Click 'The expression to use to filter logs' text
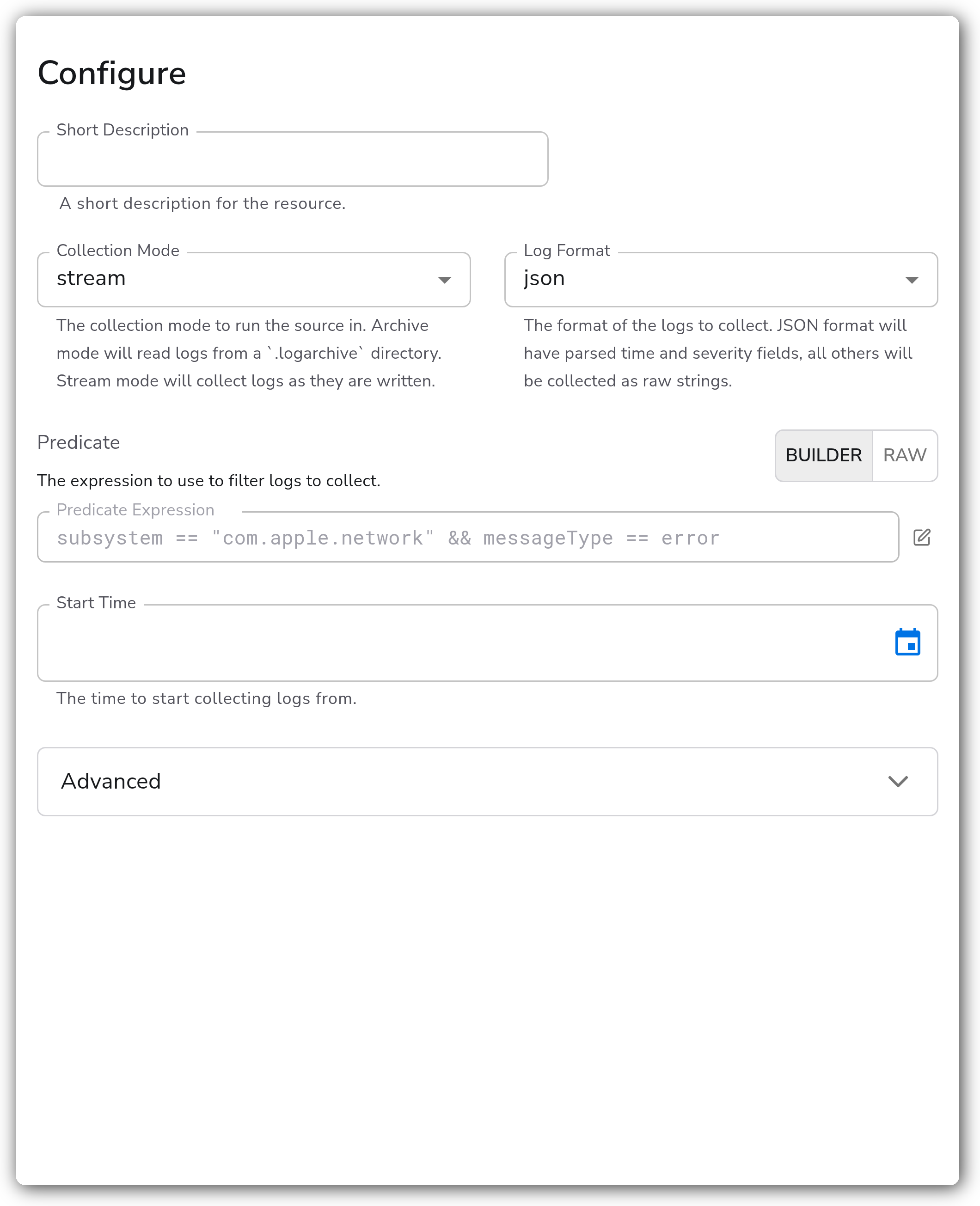The height and width of the screenshot is (1206, 980). click(x=208, y=480)
